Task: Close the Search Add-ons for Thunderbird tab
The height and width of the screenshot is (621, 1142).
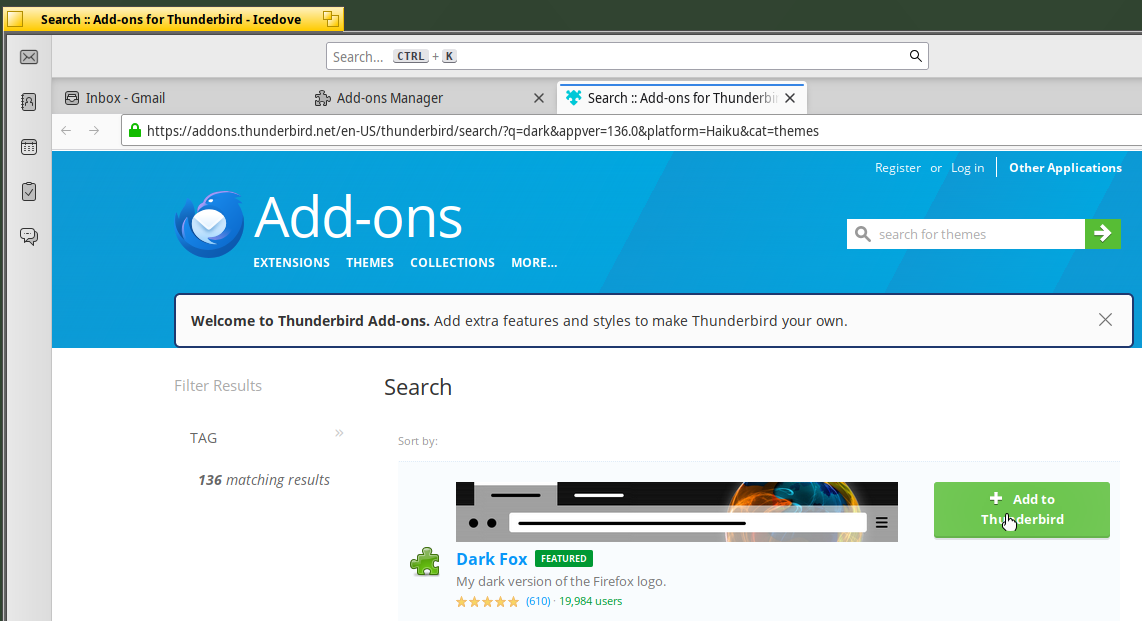Action: pyautogui.click(x=790, y=98)
